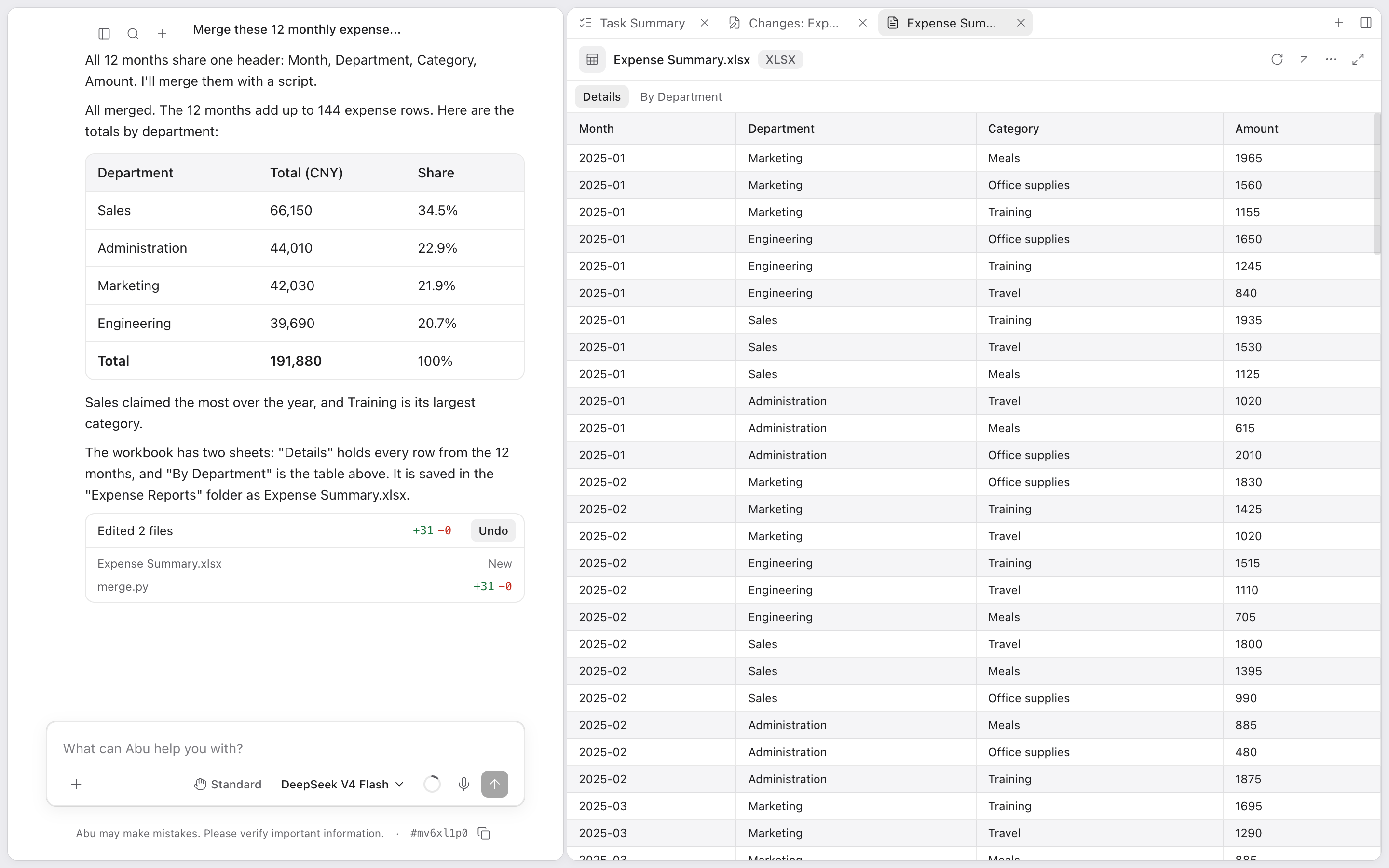
Task: Close the Task Summary tab
Action: point(704,23)
